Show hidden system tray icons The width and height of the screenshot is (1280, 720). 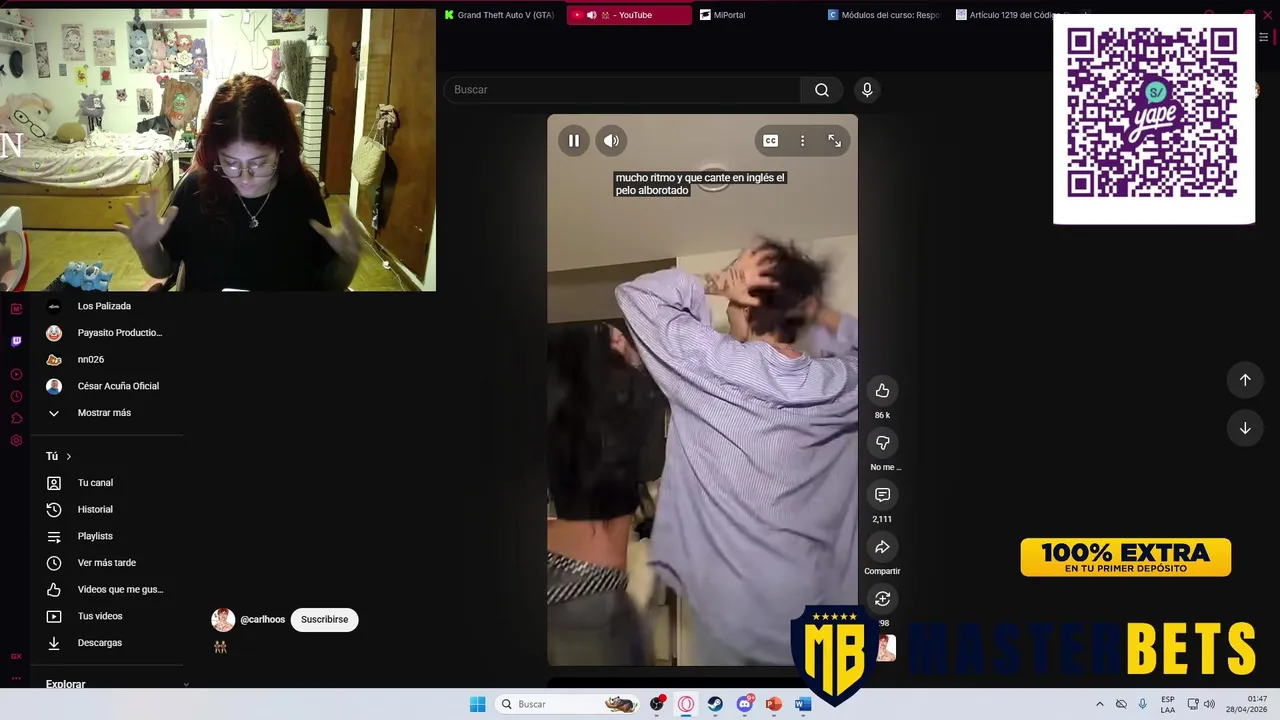click(1100, 704)
